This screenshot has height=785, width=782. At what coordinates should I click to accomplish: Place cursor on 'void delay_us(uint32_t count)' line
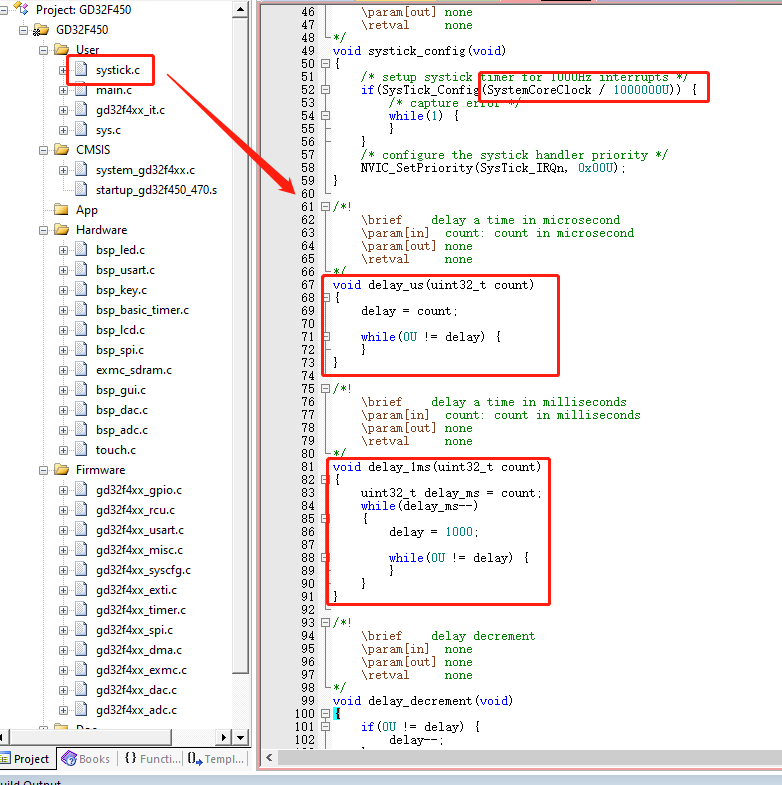(x=433, y=285)
